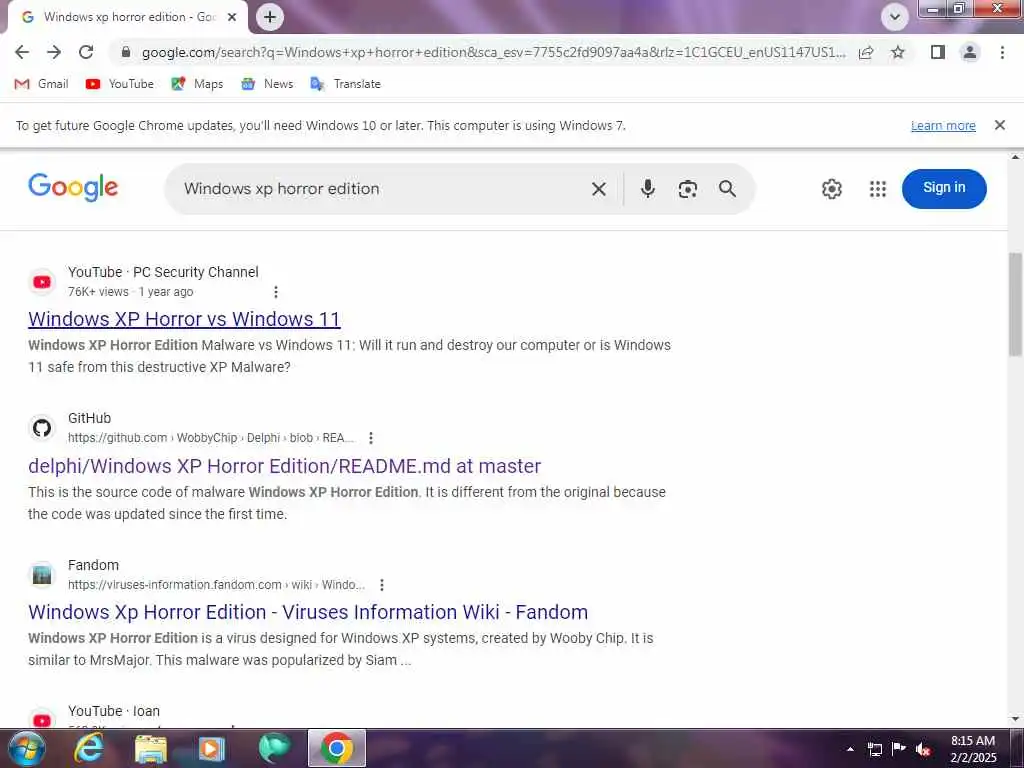Click the github.com WobbyChip breadcrumb URL
1024x768 pixels.
click(x=211, y=438)
